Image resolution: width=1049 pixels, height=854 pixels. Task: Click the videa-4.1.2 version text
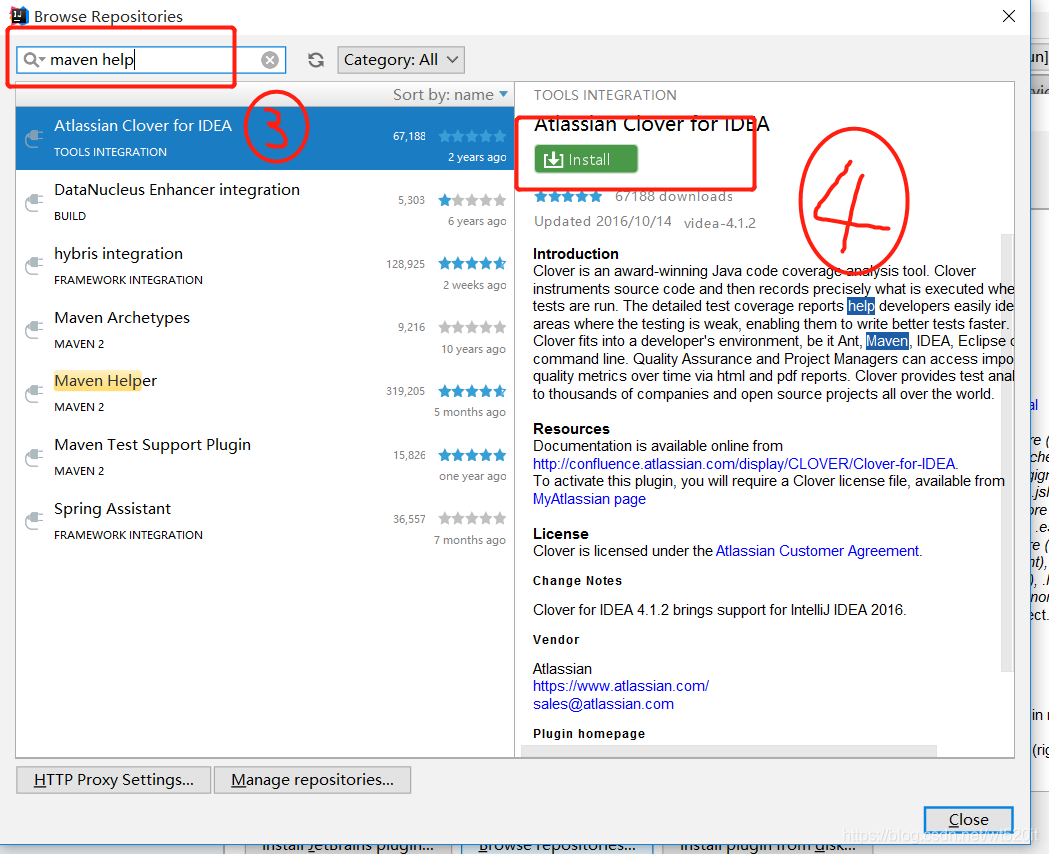pyautogui.click(x=720, y=223)
